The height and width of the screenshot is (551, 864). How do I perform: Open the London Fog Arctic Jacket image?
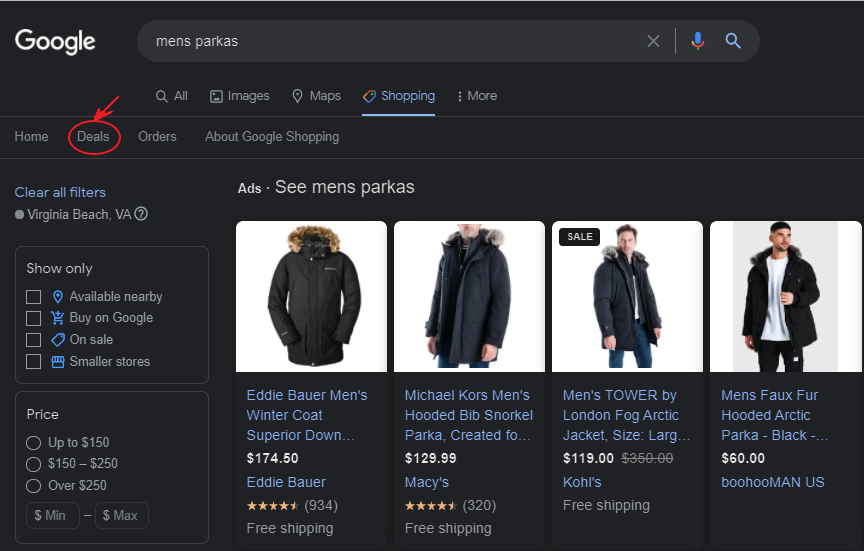[x=628, y=296]
